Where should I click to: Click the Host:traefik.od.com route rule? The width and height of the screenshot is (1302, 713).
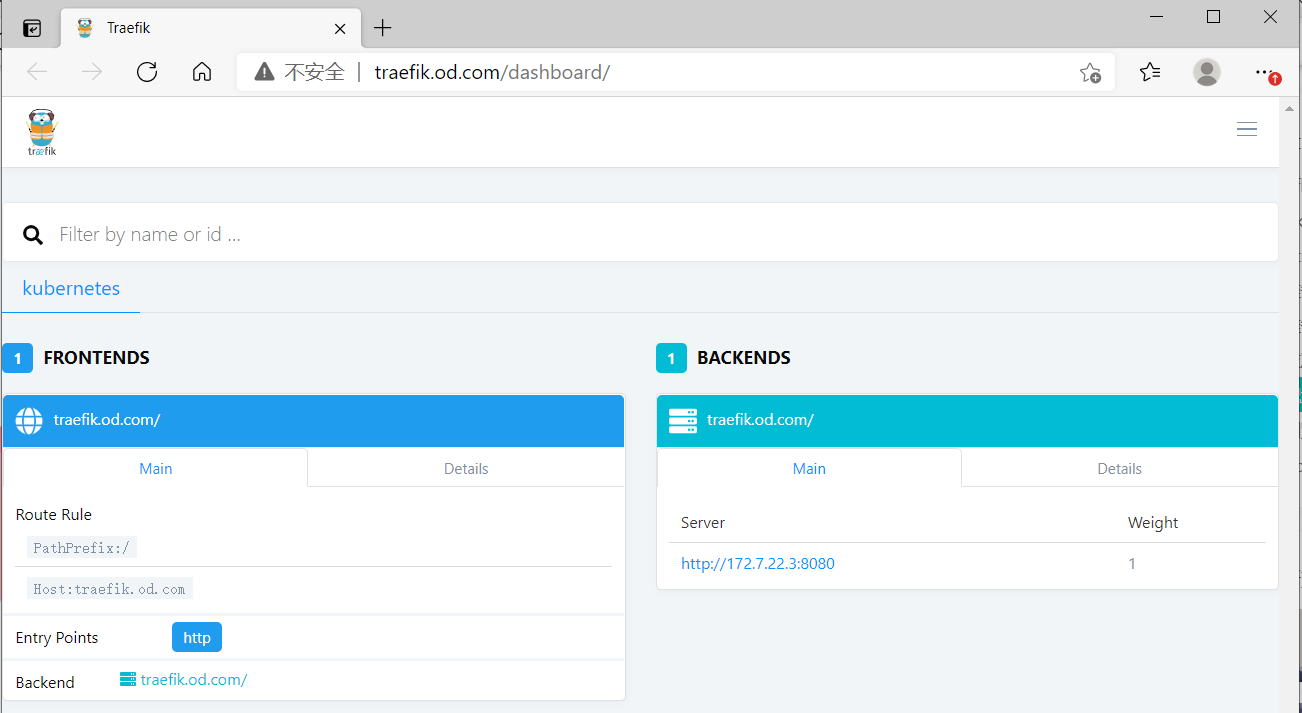coord(110,589)
